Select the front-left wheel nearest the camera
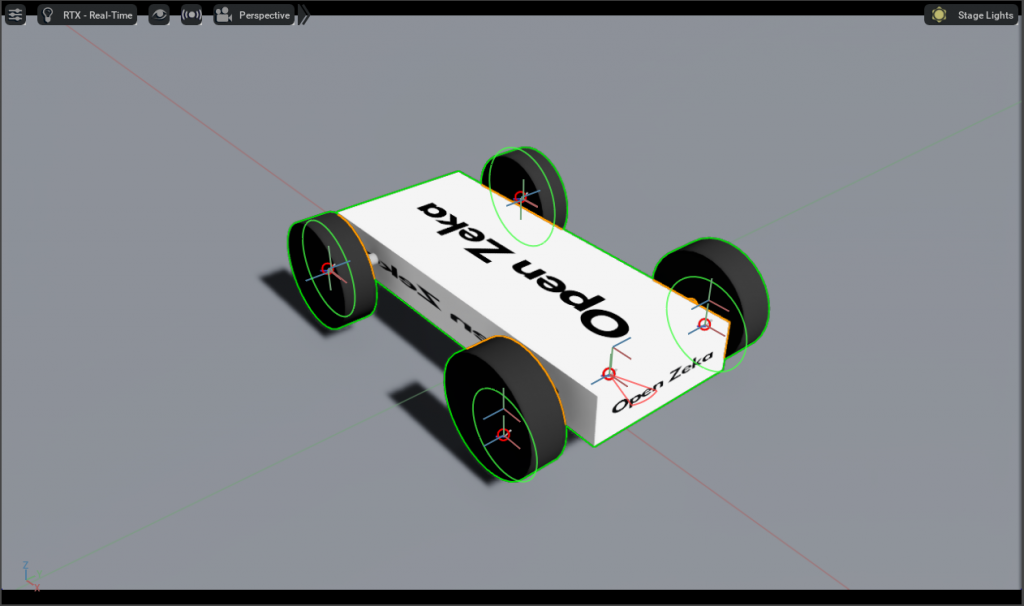1024x606 pixels. click(x=504, y=410)
